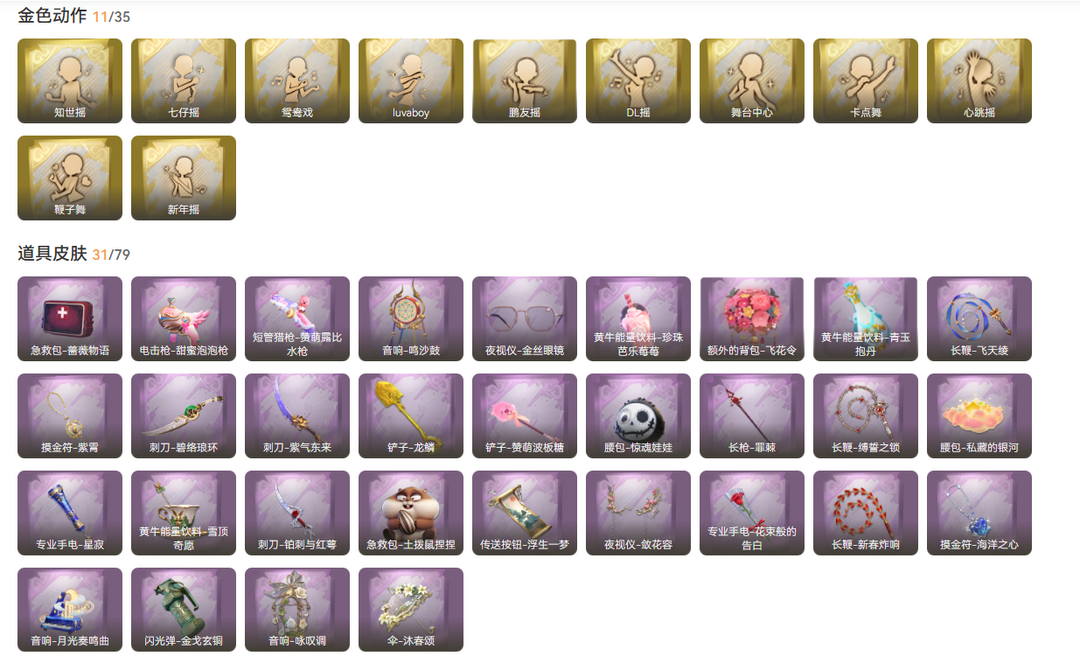Screen dimensions: 1080x656
Task: Choose the 长鞭-飞天绫 skin
Action: (x=979, y=318)
